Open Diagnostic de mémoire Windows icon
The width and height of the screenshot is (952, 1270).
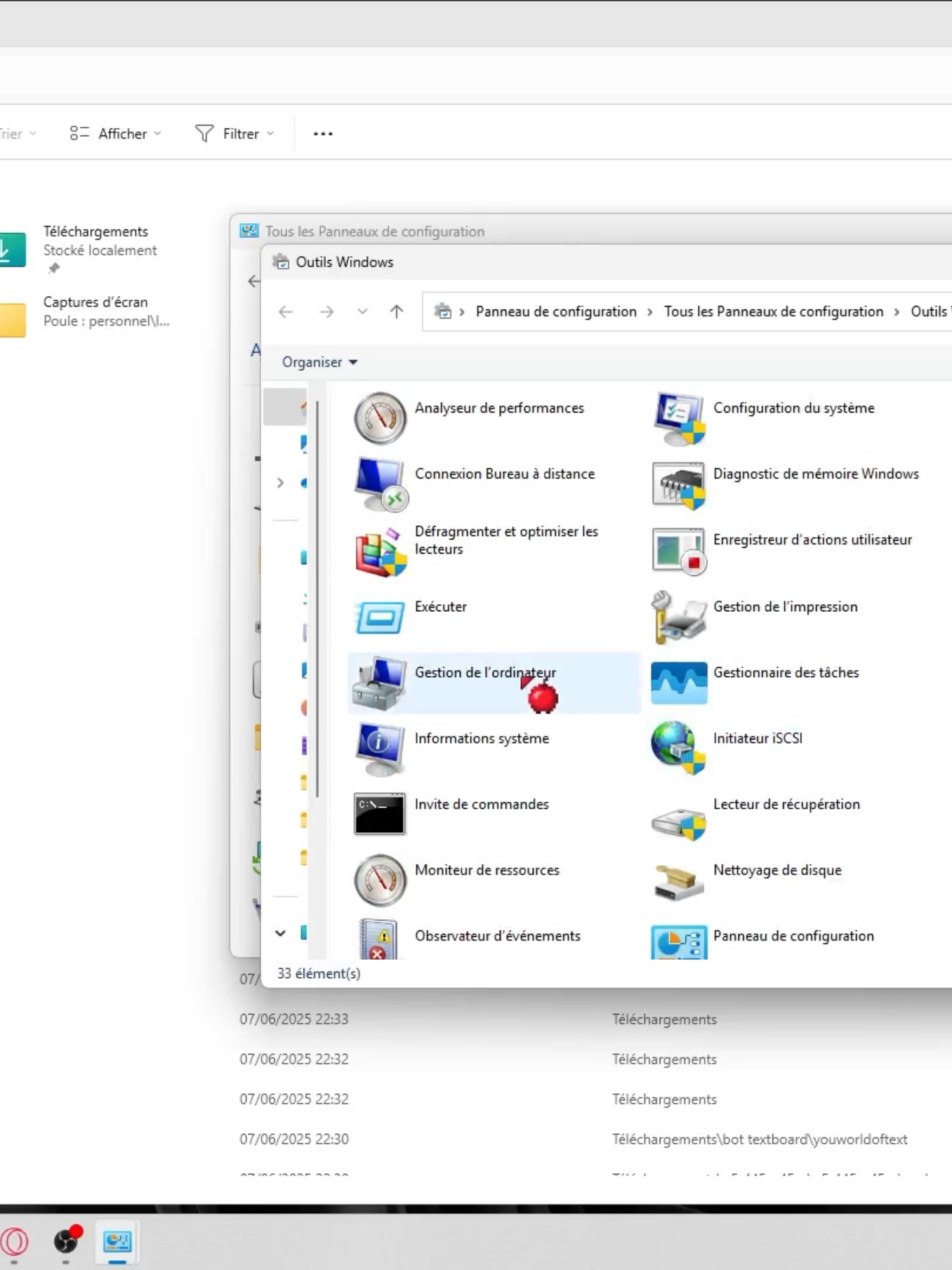pyautogui.click(x=678, y=485)
